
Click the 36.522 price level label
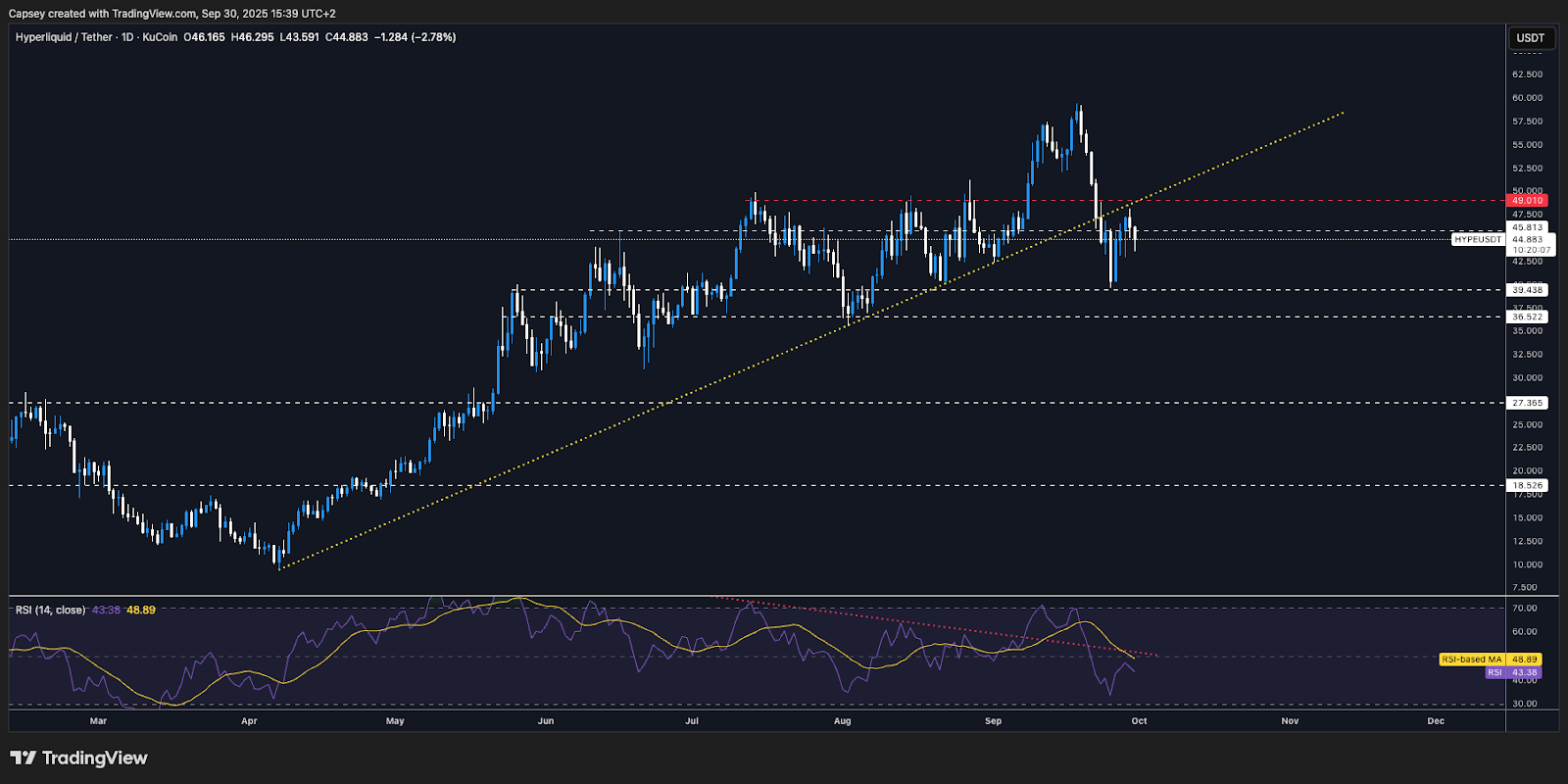(1527, 317)
